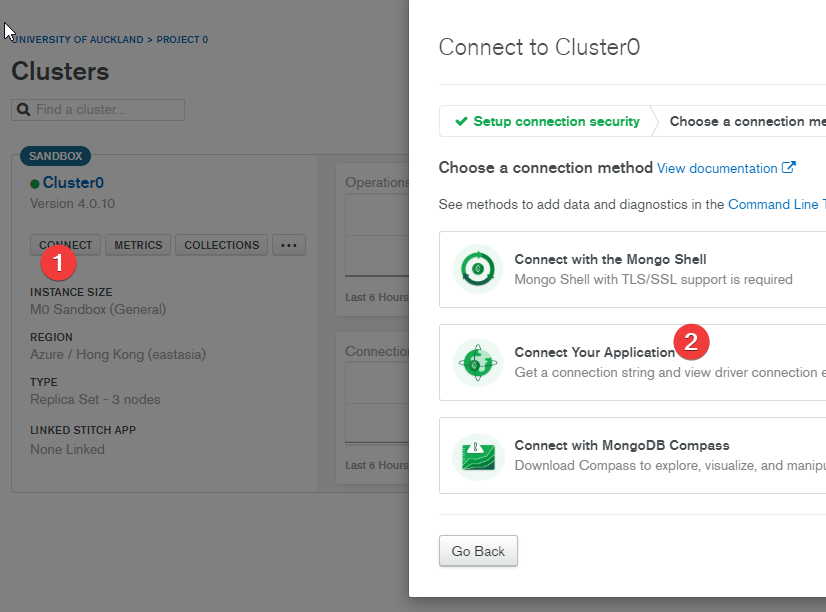Click the Connect to Cluster0 dialog title

(x=539, y=47)
